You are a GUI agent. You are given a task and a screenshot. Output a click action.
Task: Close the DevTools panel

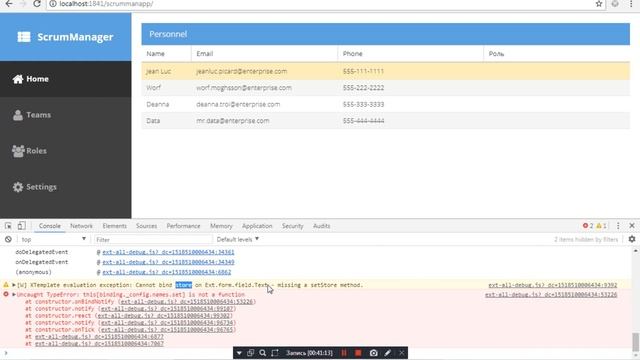pos(632,226)
